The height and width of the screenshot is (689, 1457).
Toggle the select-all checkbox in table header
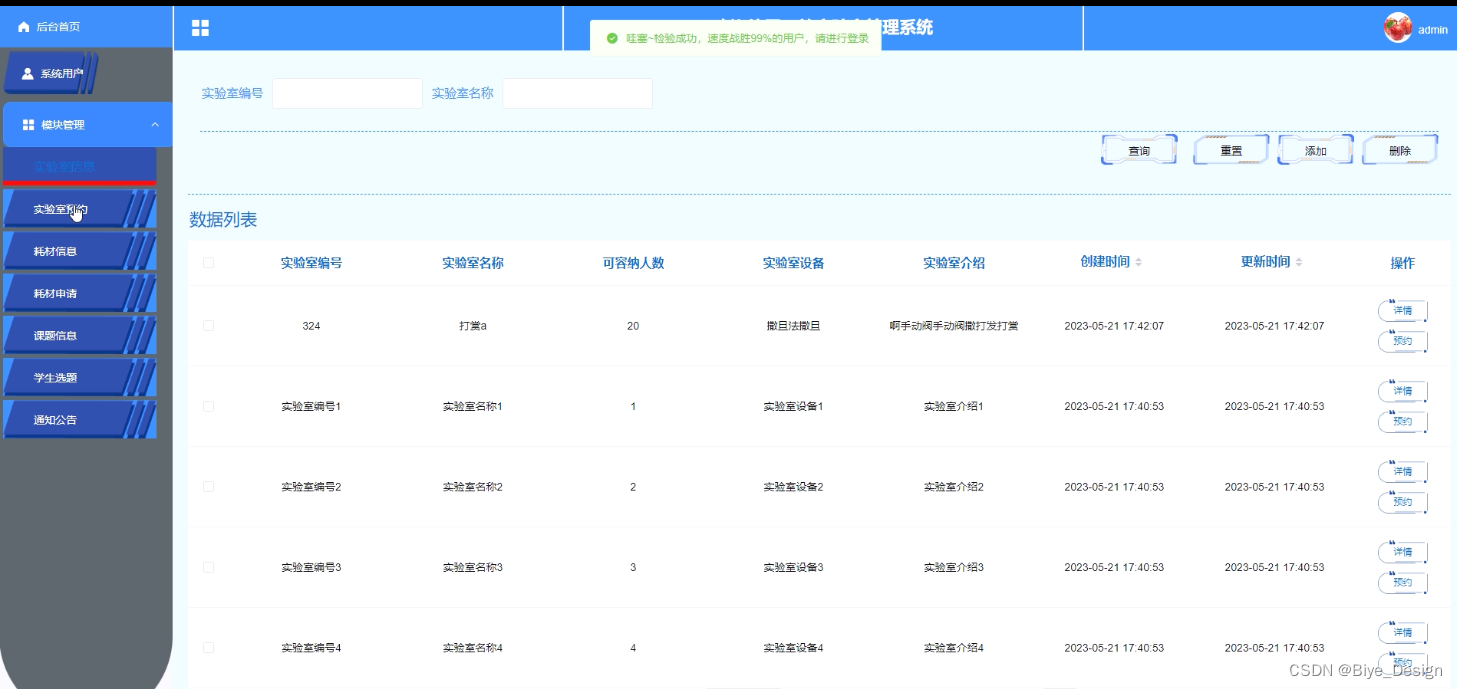(208, 263)
